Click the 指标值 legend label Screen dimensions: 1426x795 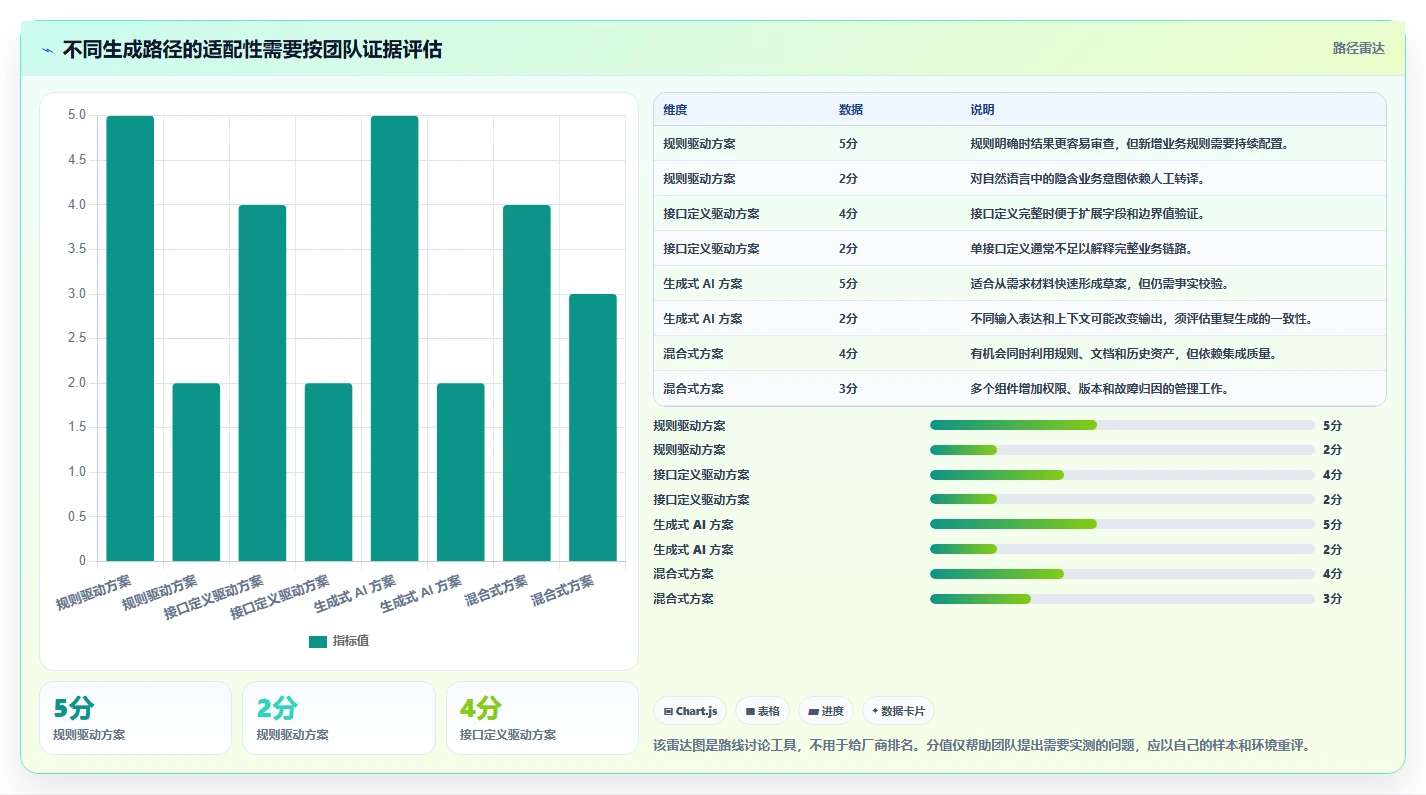(x=351, y=641)
